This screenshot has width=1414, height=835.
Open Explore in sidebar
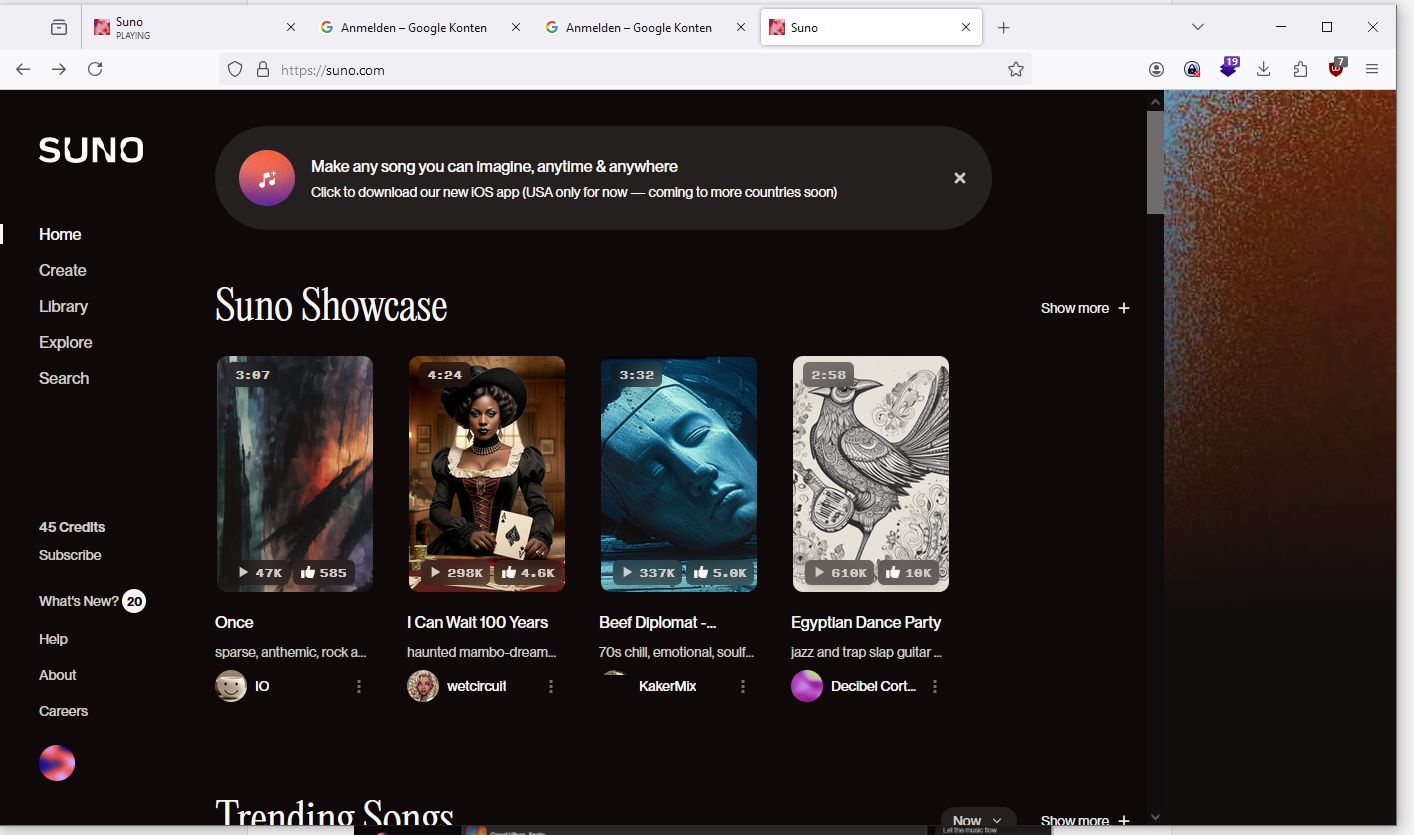[x=65, y=342]
